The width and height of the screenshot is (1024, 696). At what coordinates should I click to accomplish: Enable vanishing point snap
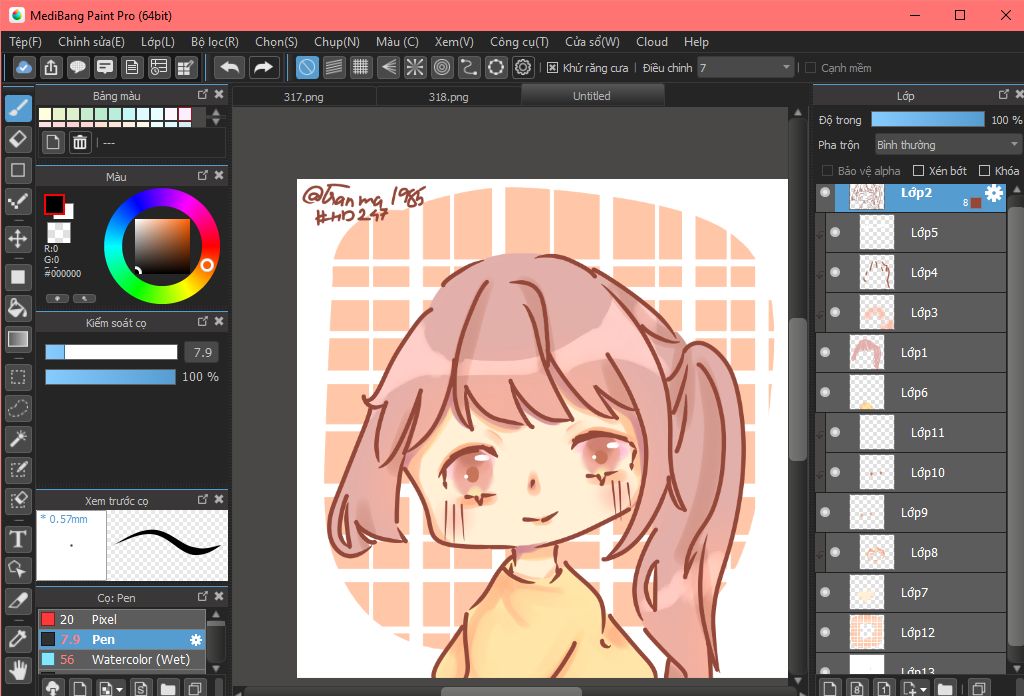click(x=388, y=67)
